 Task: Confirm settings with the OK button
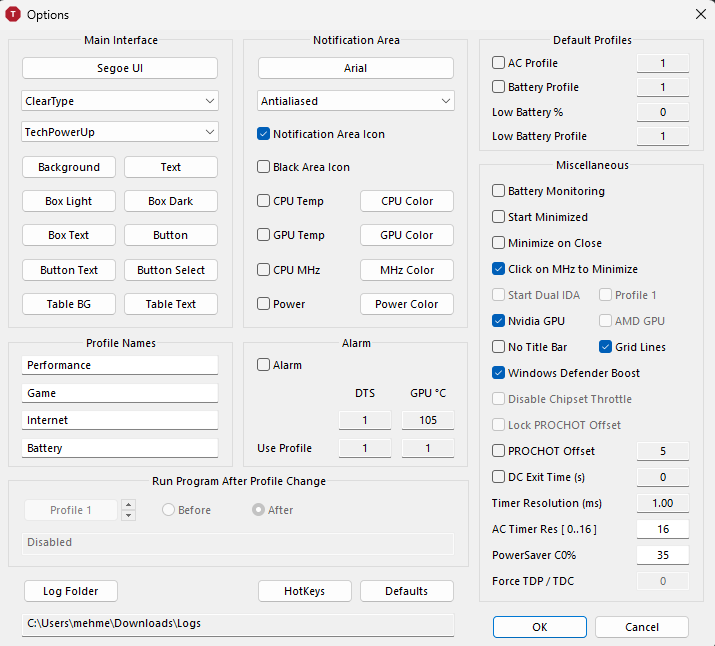pyautogui.click(x=539, y=627)
